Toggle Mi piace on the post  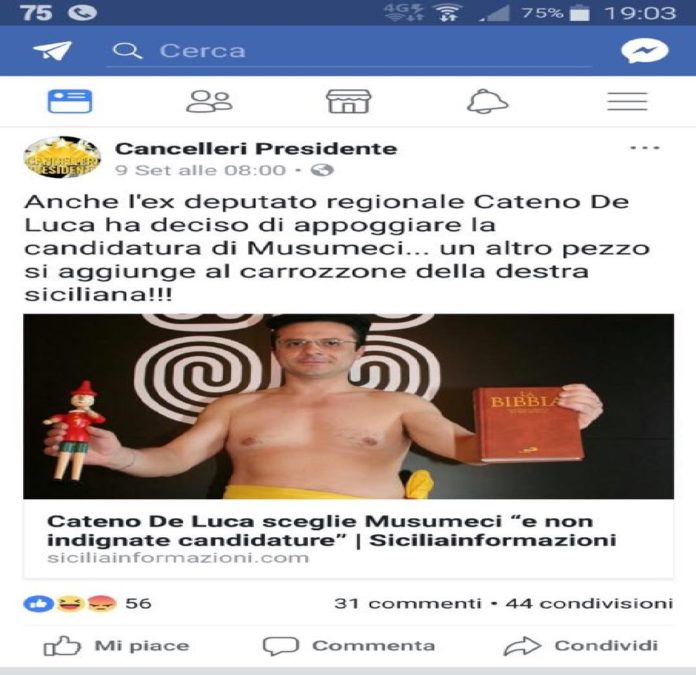point(116,646)
